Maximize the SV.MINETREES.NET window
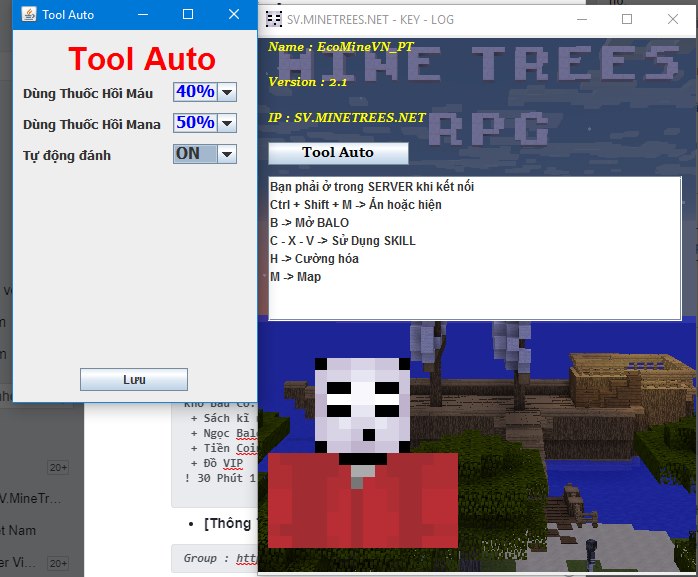The width and height of the screenshot is (698, 577). [627, 19]
